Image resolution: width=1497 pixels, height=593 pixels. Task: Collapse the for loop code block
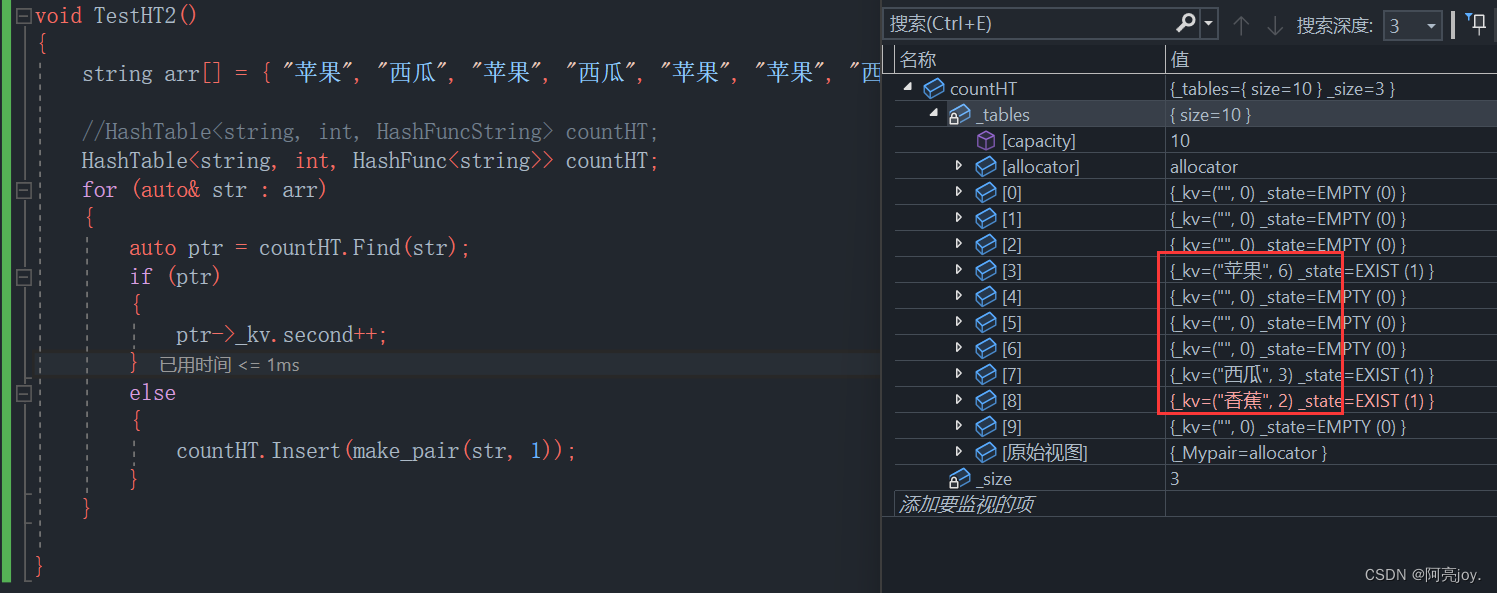coord(23,190)
